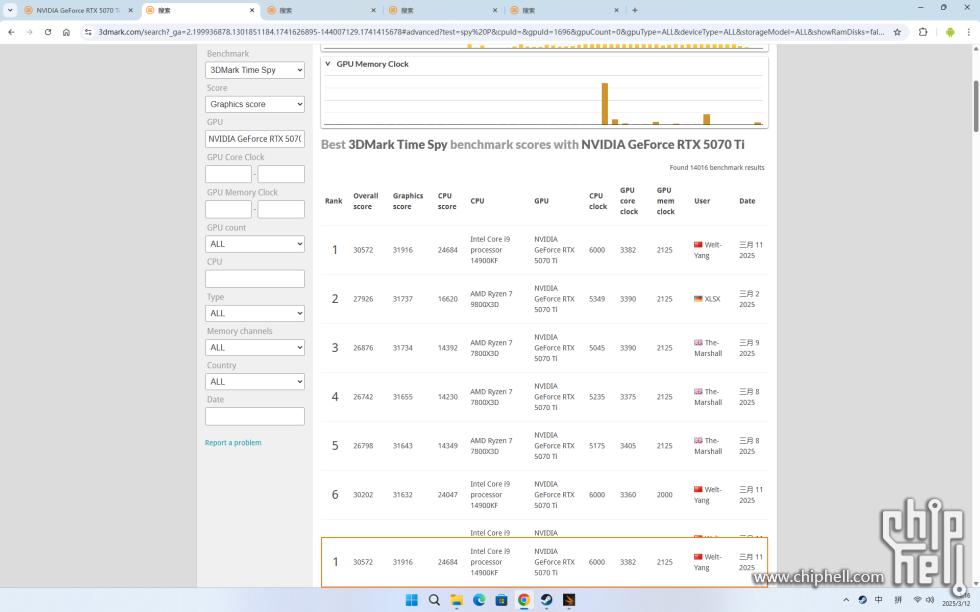This screenshot has height=612, width=980.
Task: Click the German flag beside XLSX
Action: coord(698,299)
